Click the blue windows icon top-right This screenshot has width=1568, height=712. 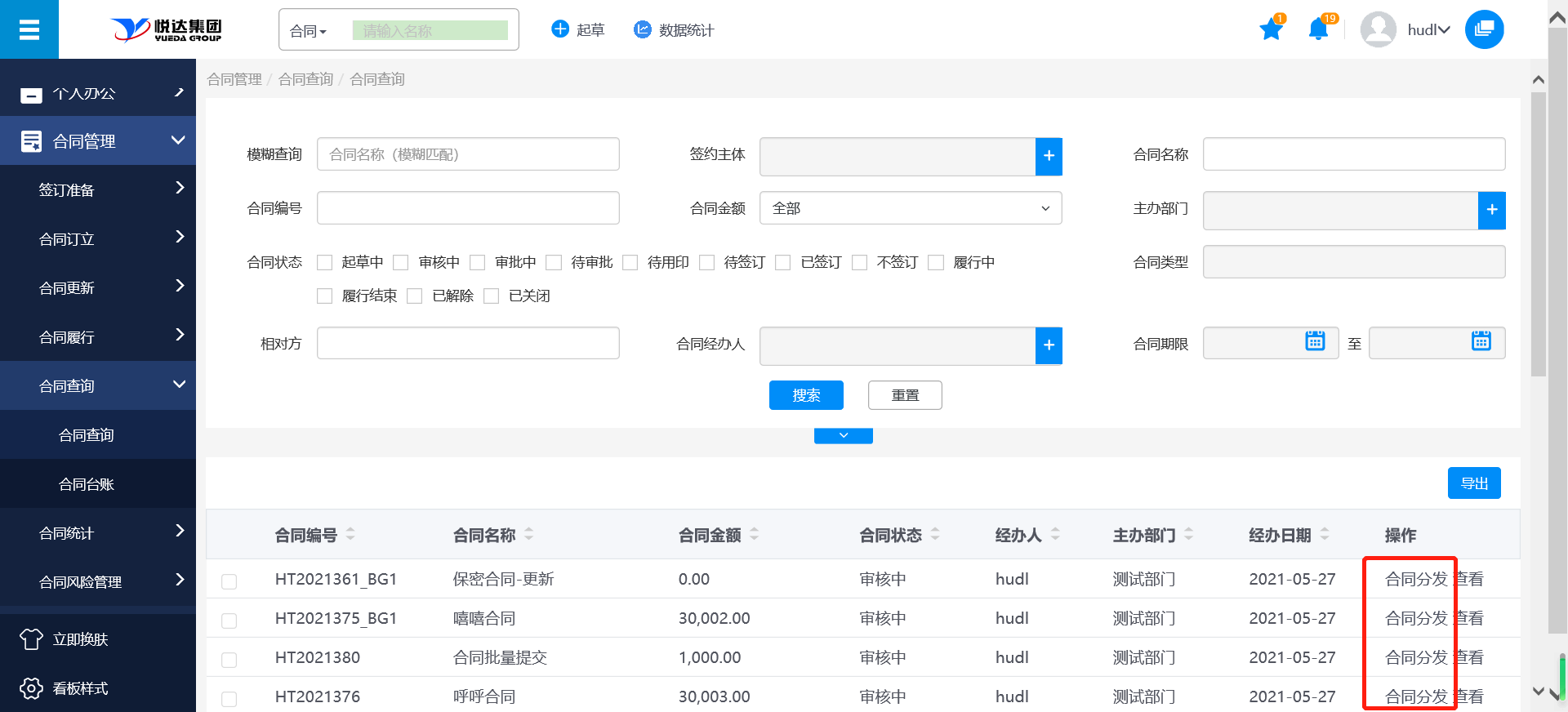click(1484, 30)
